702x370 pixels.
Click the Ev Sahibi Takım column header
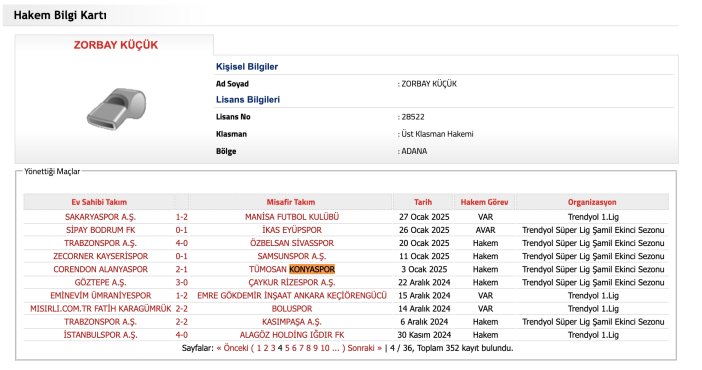(99, 202)
